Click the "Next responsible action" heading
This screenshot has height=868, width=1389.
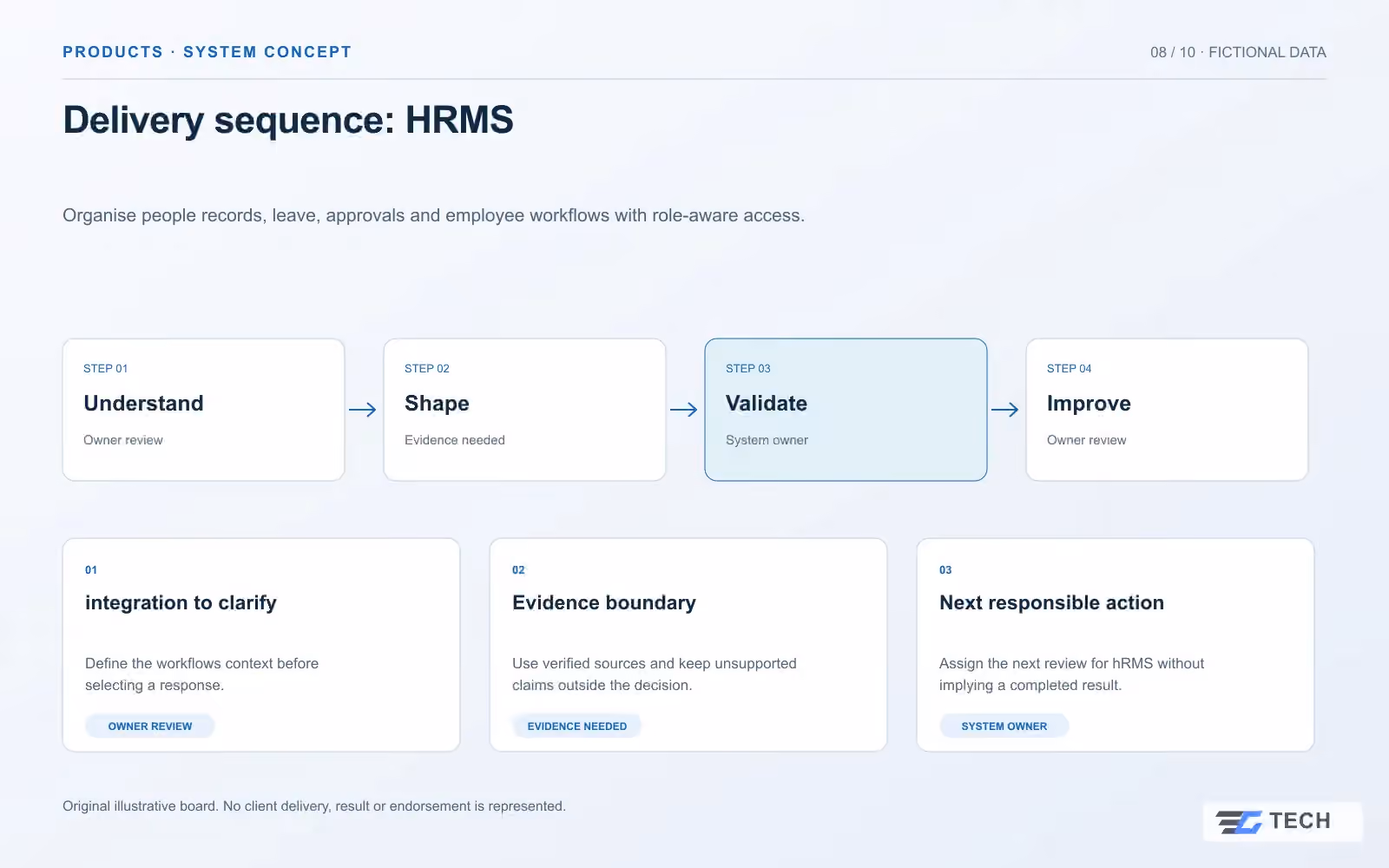[x=1051, y=603]
